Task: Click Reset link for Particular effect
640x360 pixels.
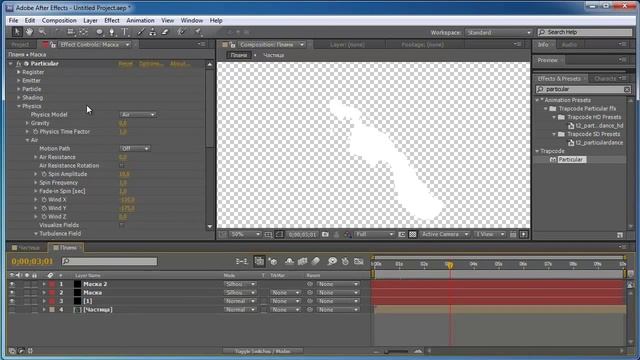Action: pyautogui.click(x=125, y=64)
